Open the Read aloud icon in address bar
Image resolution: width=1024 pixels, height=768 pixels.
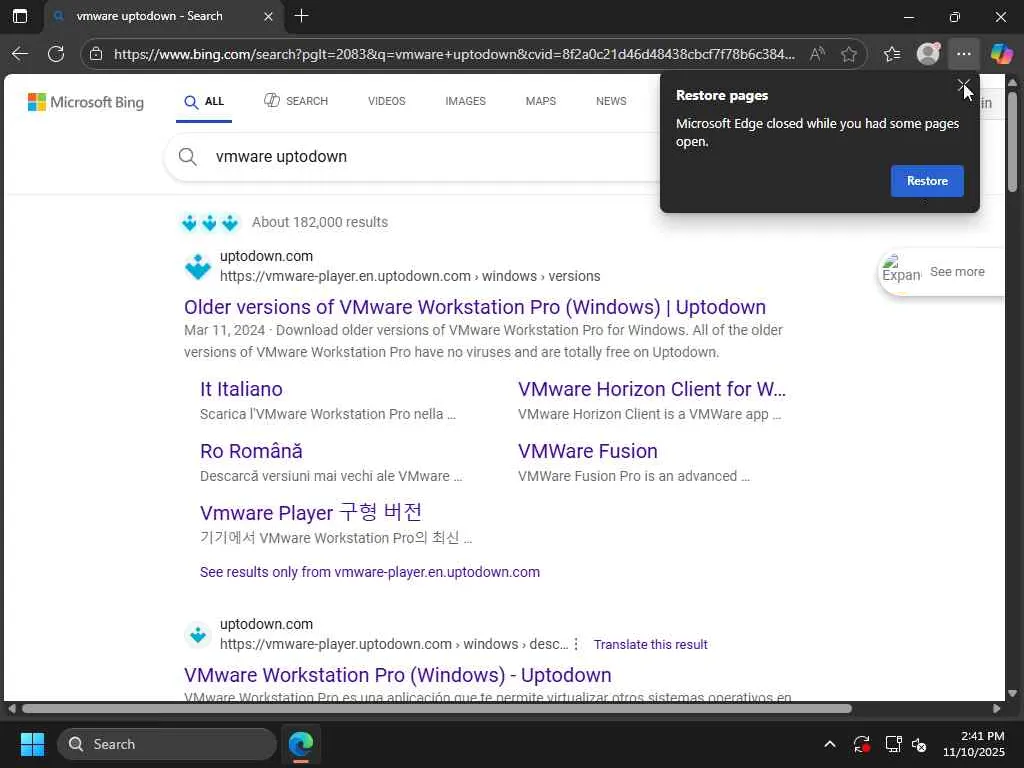tap(817, 54)
